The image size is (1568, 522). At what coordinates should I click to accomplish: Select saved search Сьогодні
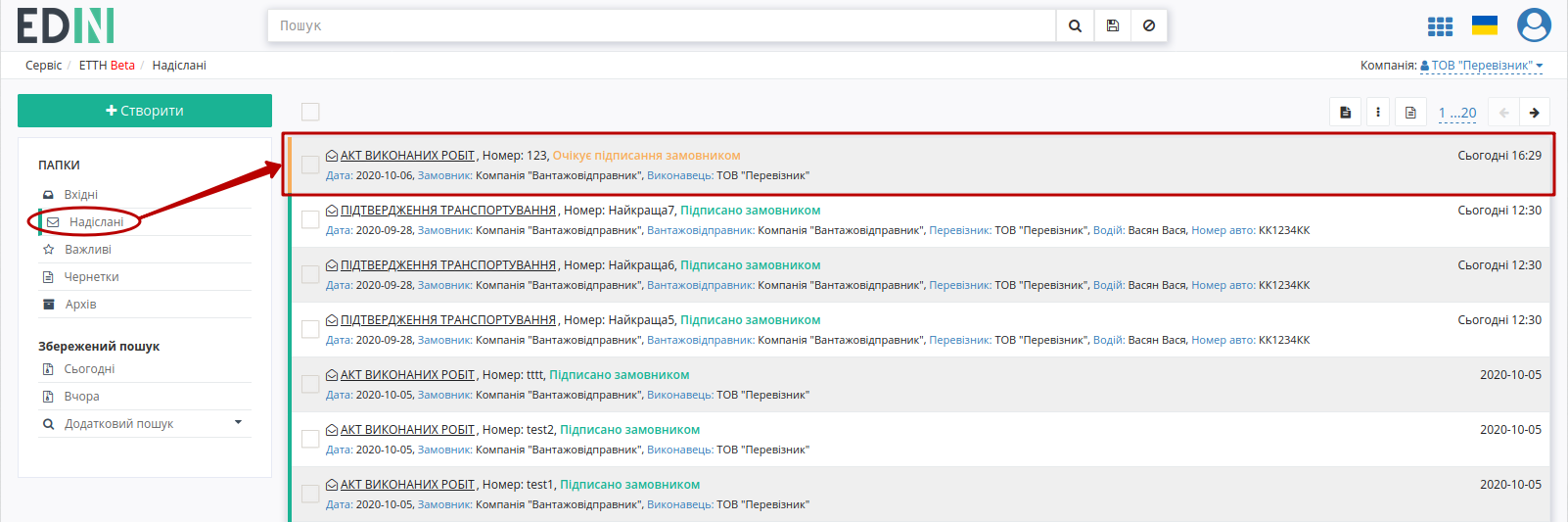click(x=89, y=369)
